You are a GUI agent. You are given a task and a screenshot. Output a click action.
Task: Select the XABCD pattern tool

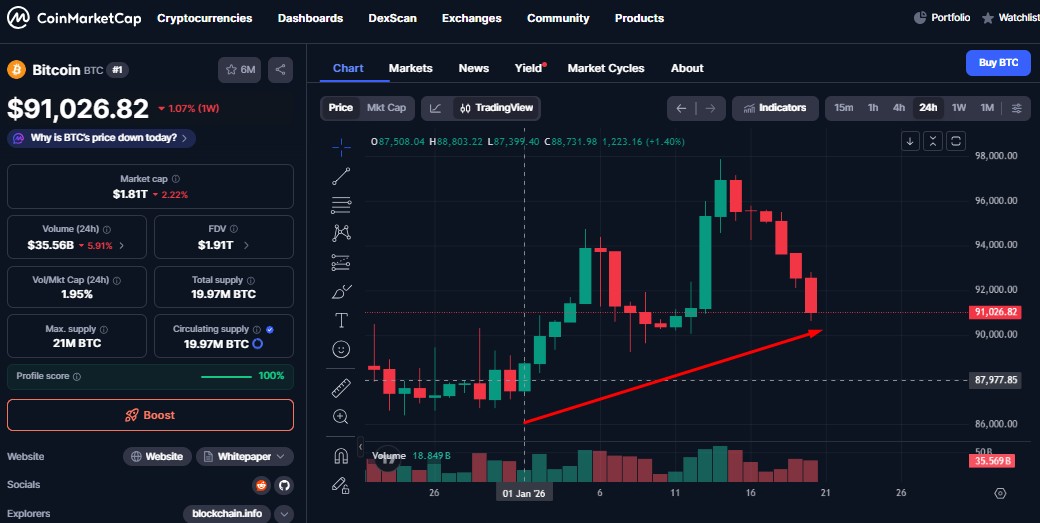[x=341, y=233]
